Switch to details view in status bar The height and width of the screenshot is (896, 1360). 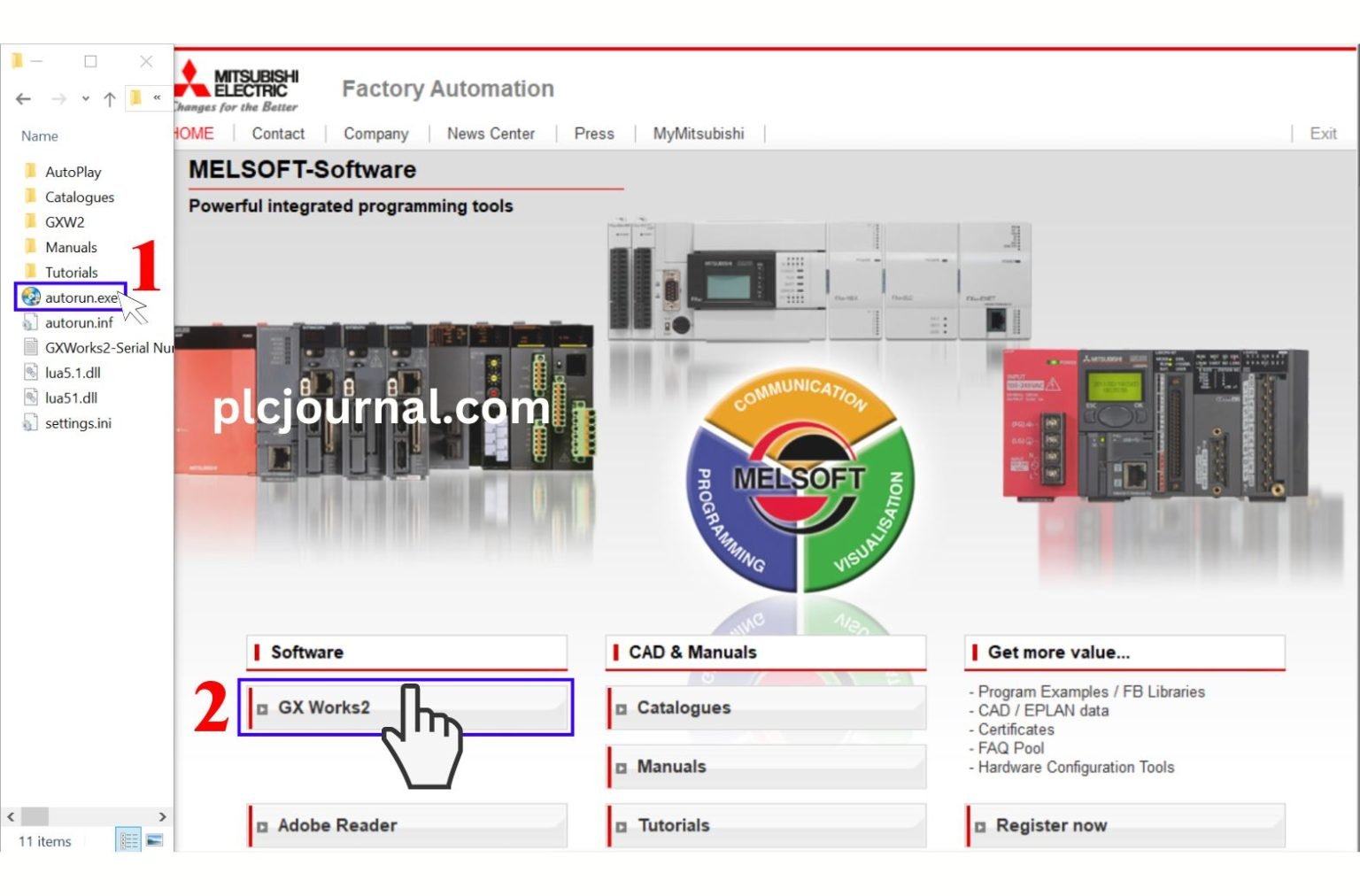(x=128, y=839)
